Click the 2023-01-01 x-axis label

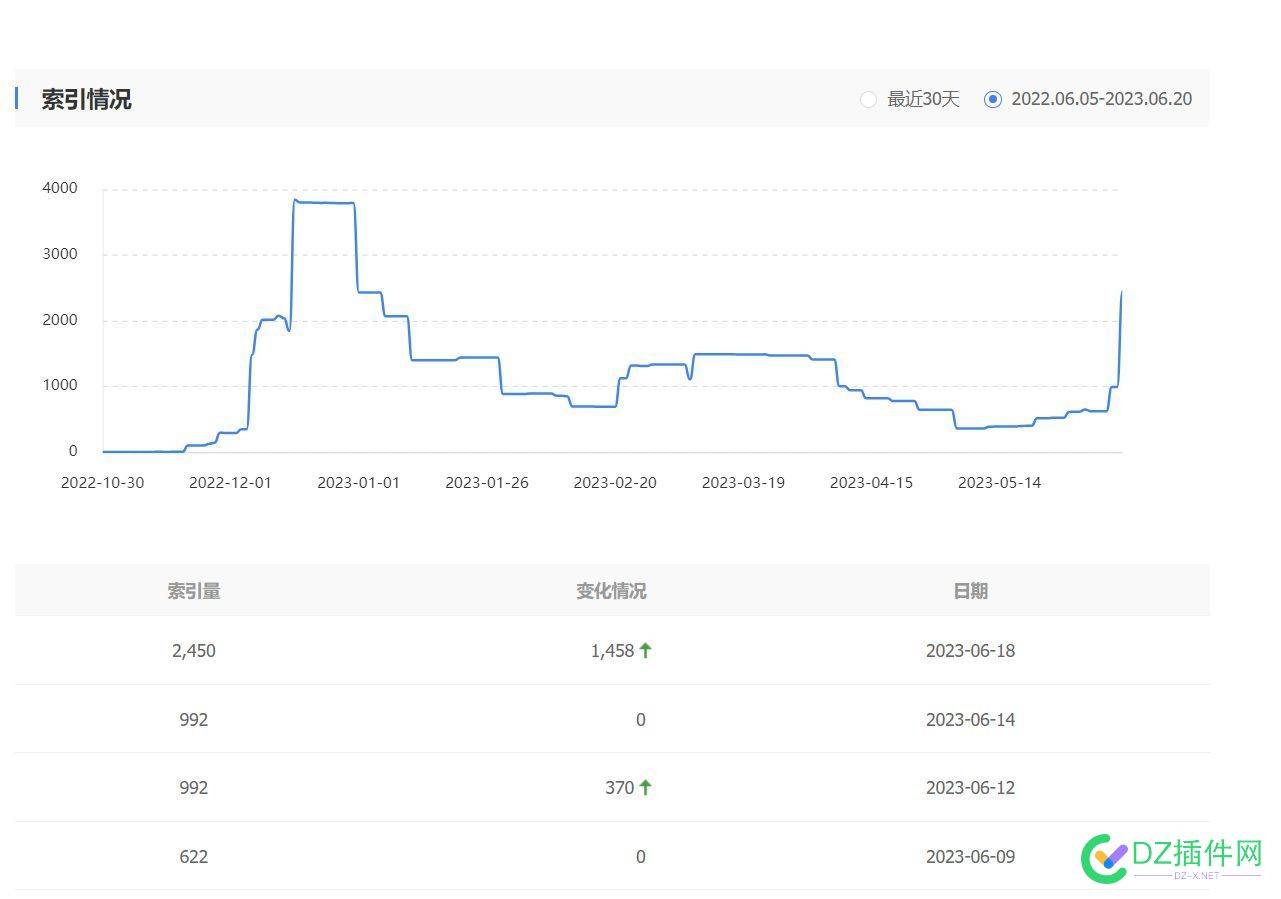coord(358,483)
